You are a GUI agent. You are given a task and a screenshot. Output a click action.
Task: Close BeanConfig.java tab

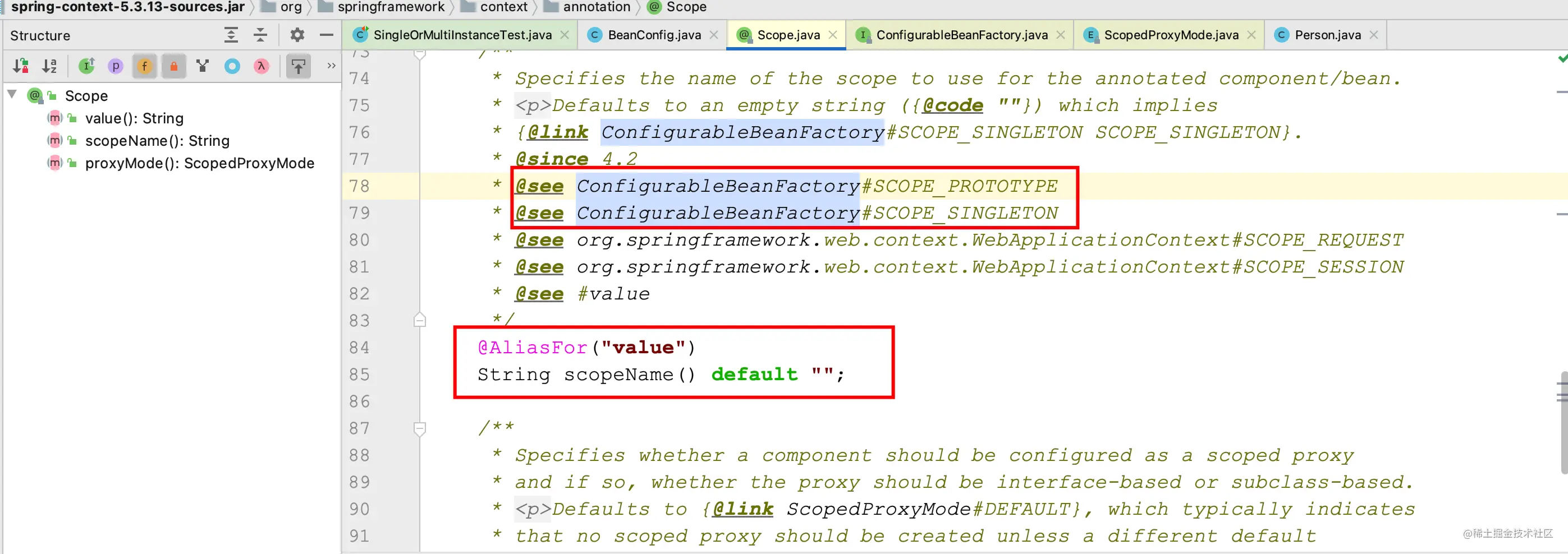click(x=714, y=35)
